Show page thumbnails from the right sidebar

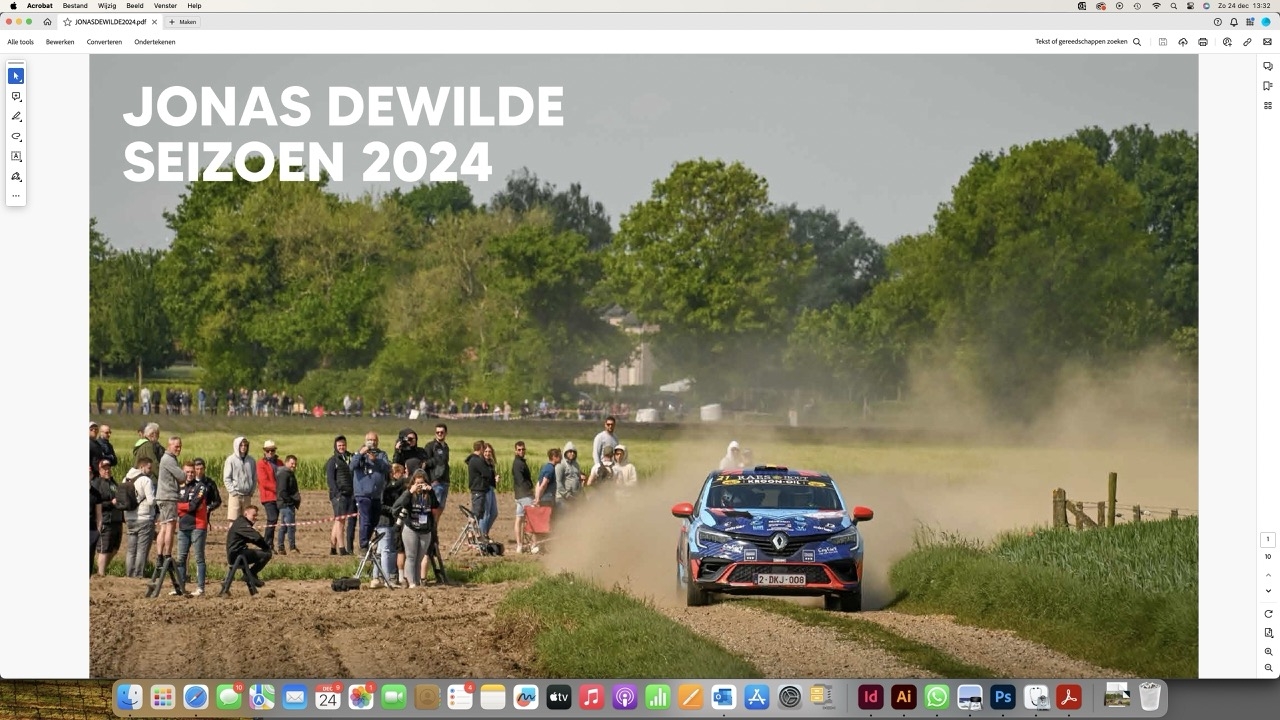pos(1267,103)
